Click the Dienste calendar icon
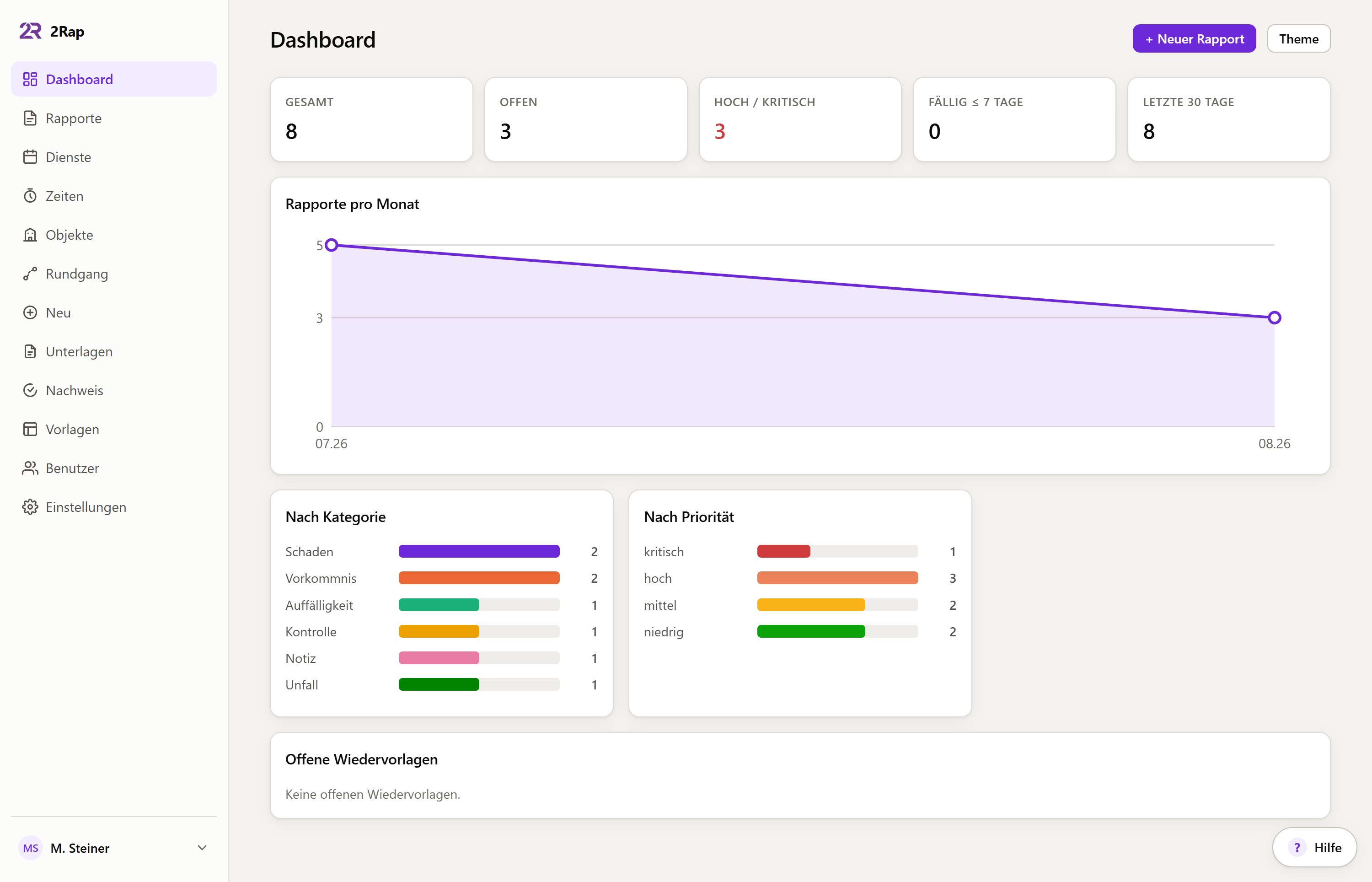This screenshot has width=1372, height=882. click(x=30, y=157)
